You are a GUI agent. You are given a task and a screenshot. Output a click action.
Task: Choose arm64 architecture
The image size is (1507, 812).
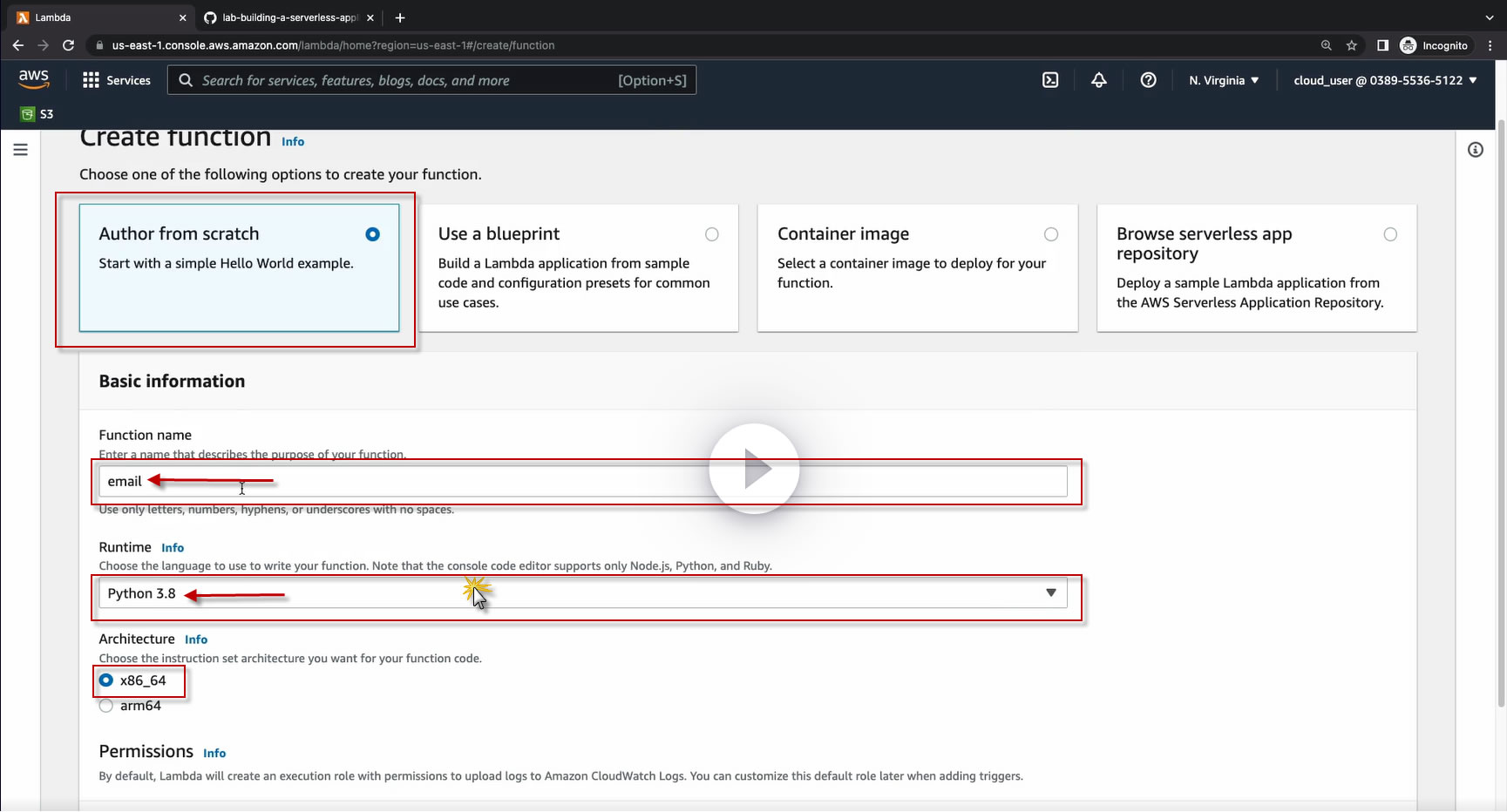(106, 706)
